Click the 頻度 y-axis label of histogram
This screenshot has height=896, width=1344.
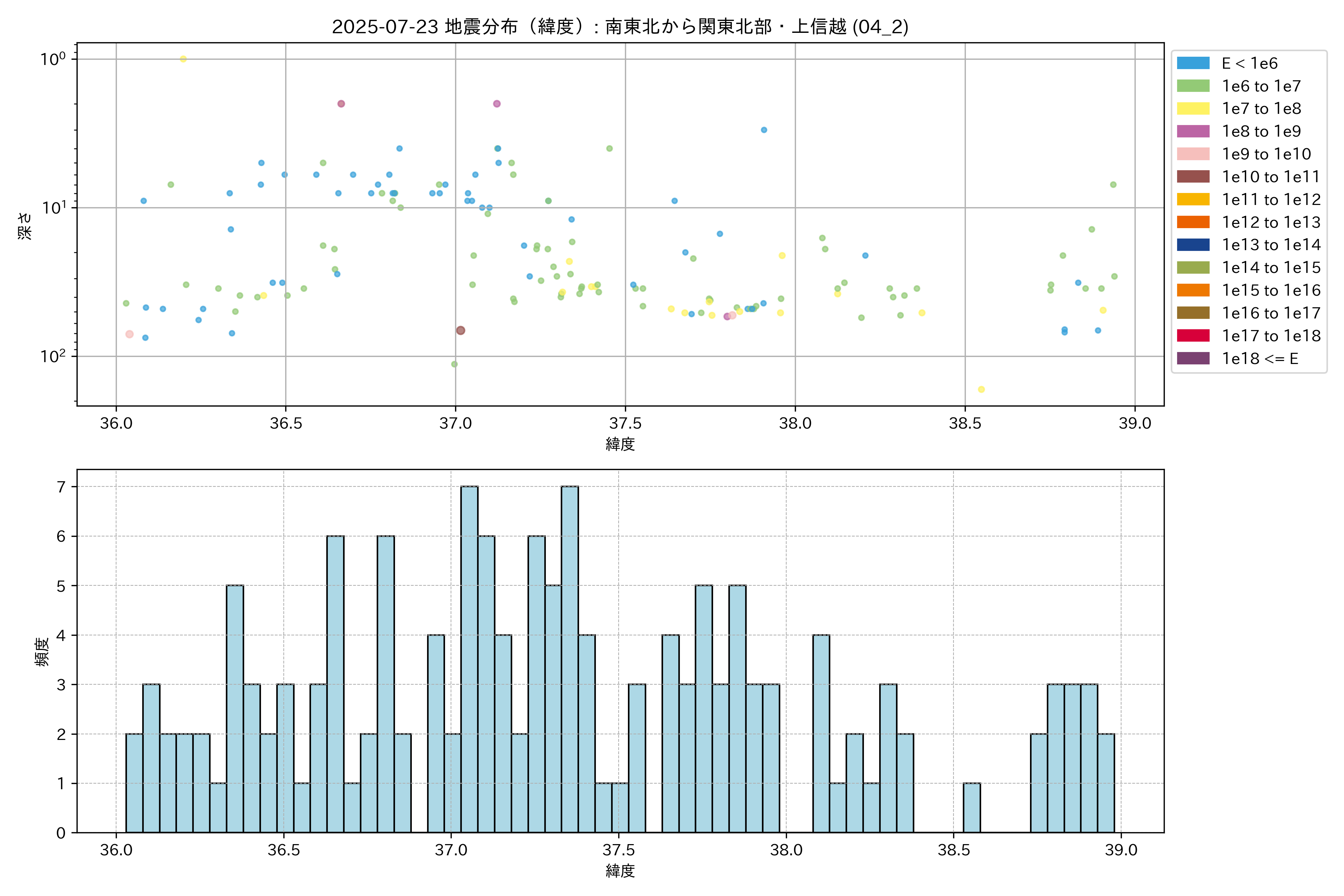pos(42,652)
